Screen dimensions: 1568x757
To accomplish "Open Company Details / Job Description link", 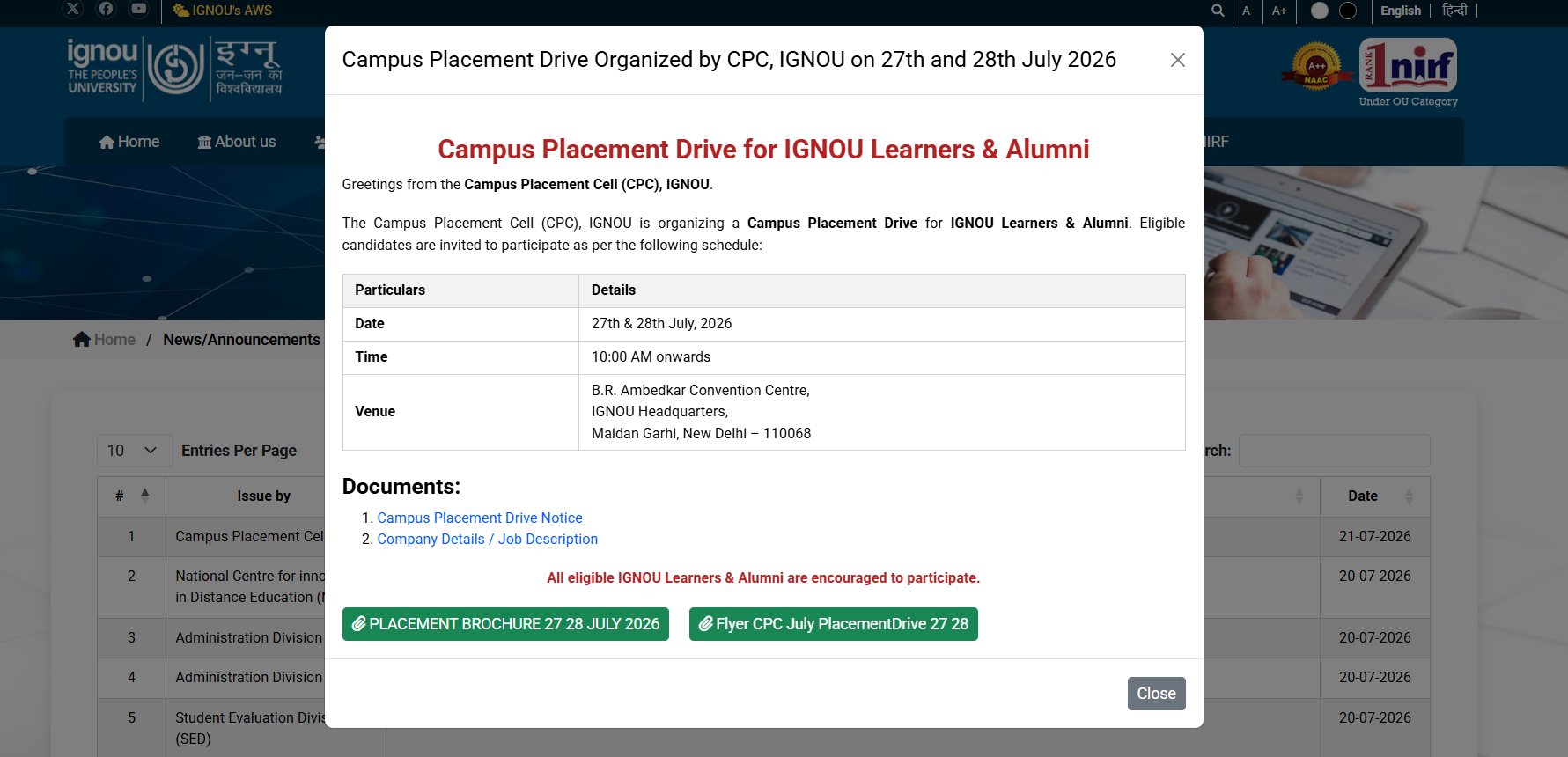I will [488, 540].
